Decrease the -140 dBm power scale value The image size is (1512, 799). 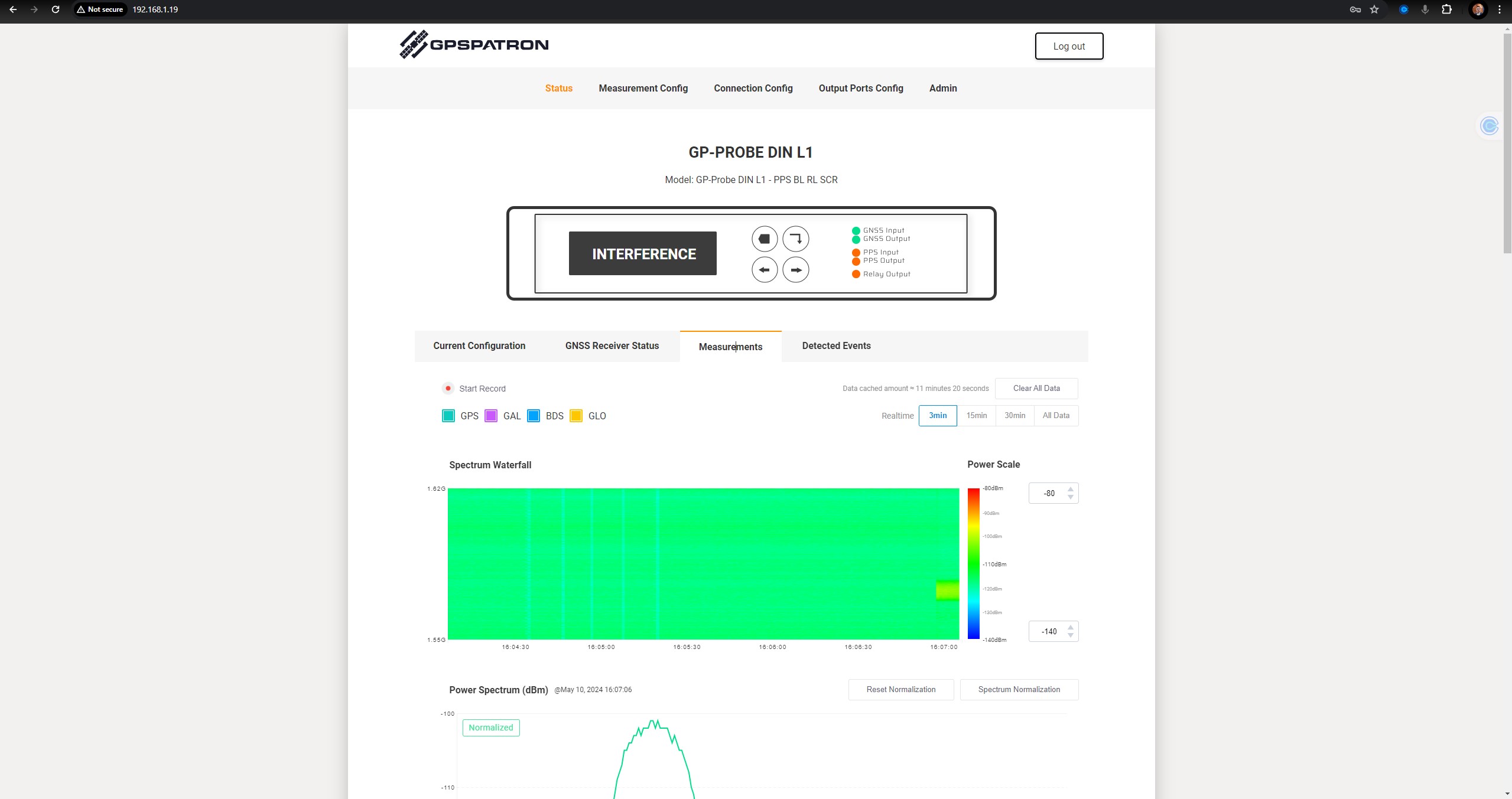click(1070, 635)
